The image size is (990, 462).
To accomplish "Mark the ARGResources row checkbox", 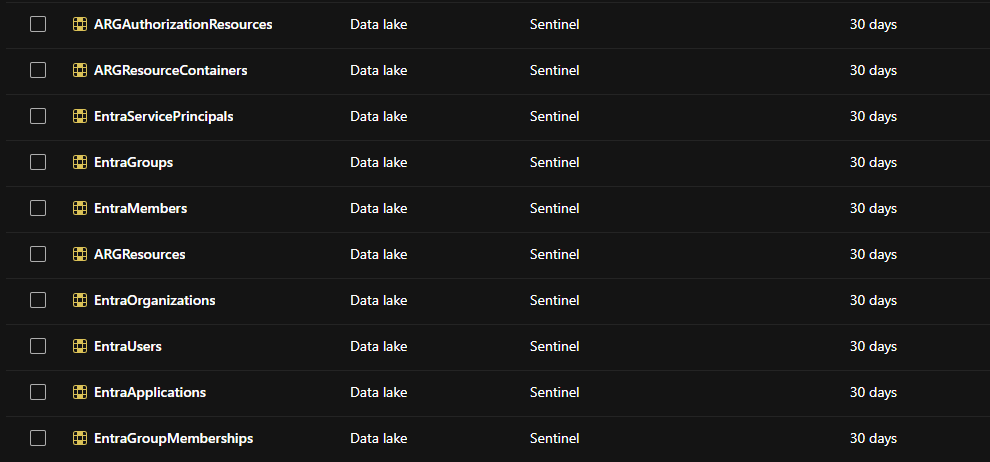I will tap(38, 254).
